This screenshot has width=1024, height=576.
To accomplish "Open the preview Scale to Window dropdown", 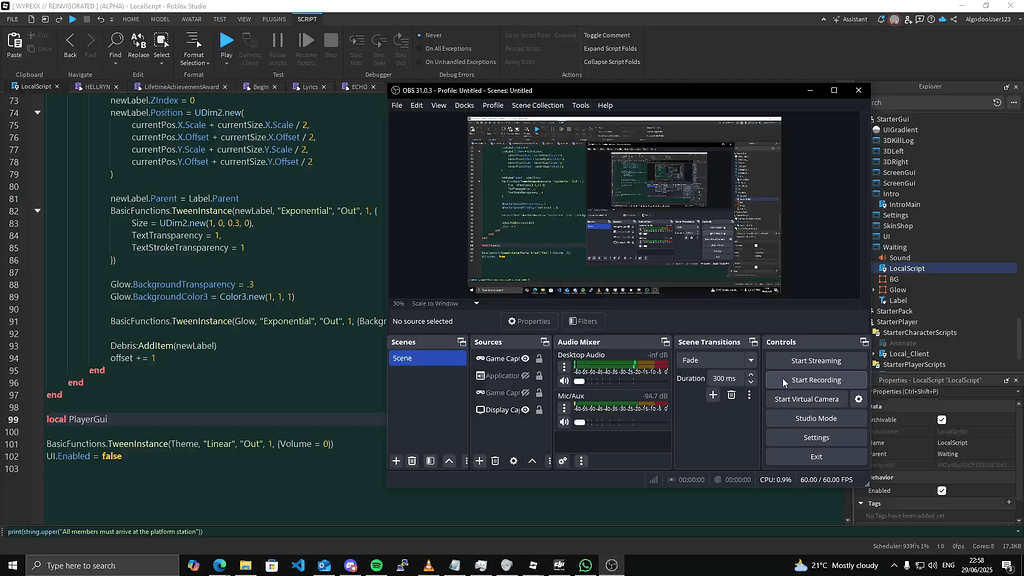I will (475, 303).
